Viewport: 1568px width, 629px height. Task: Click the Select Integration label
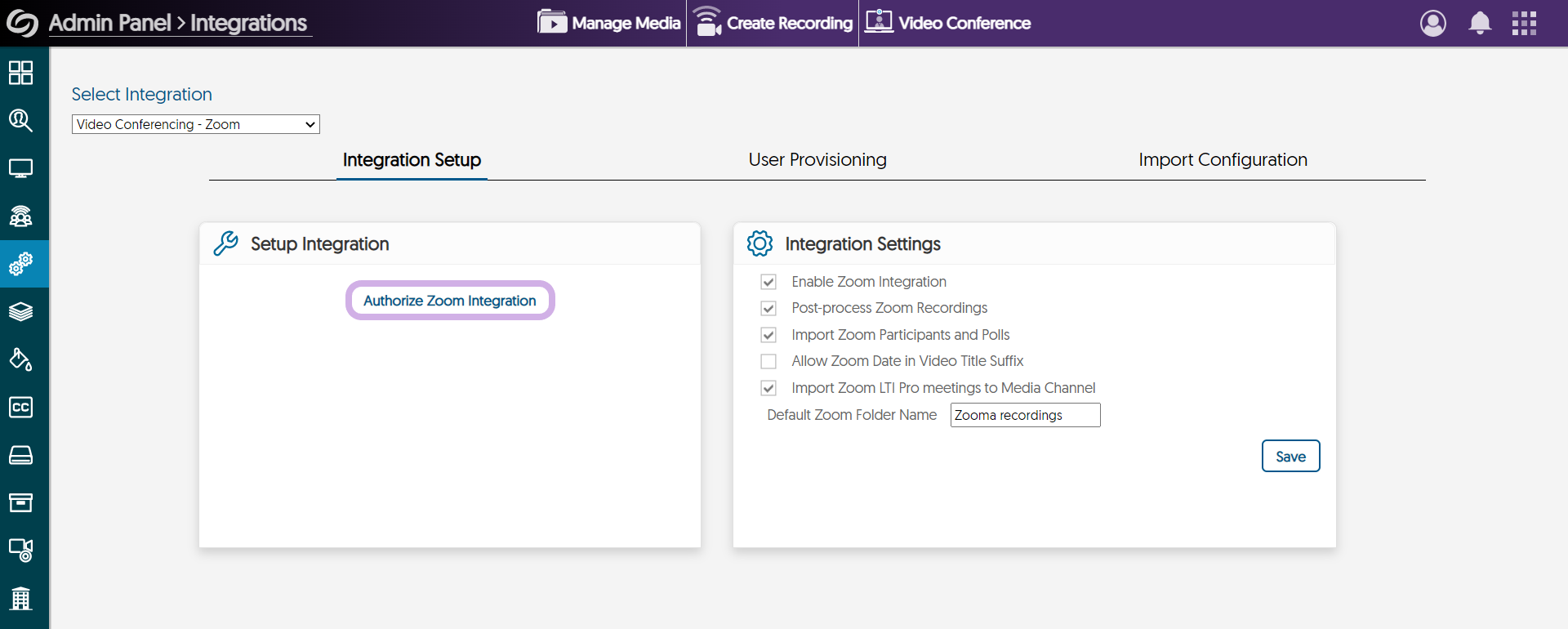[142, 95]
